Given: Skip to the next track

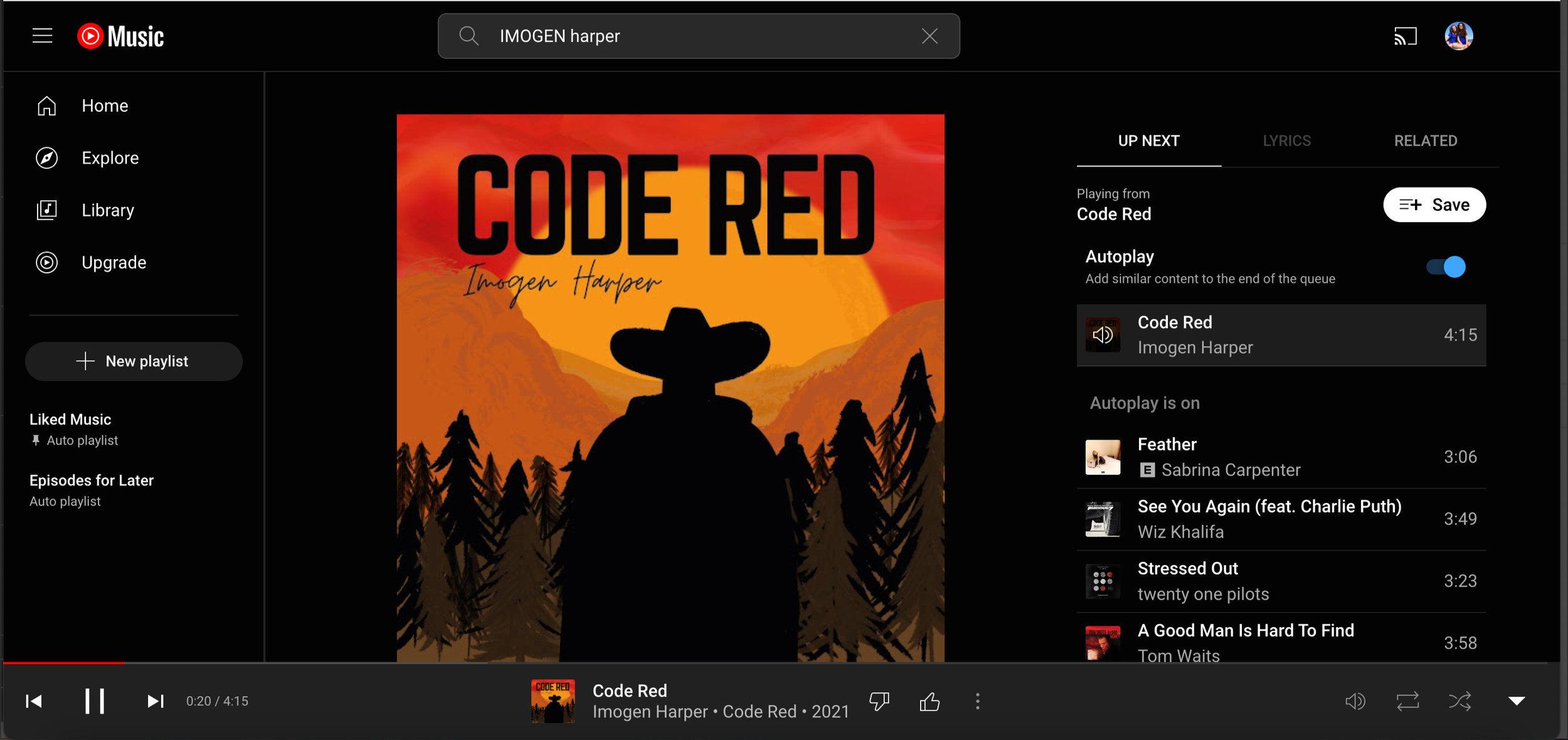Looking at the screenshot, I should [155, 701].
